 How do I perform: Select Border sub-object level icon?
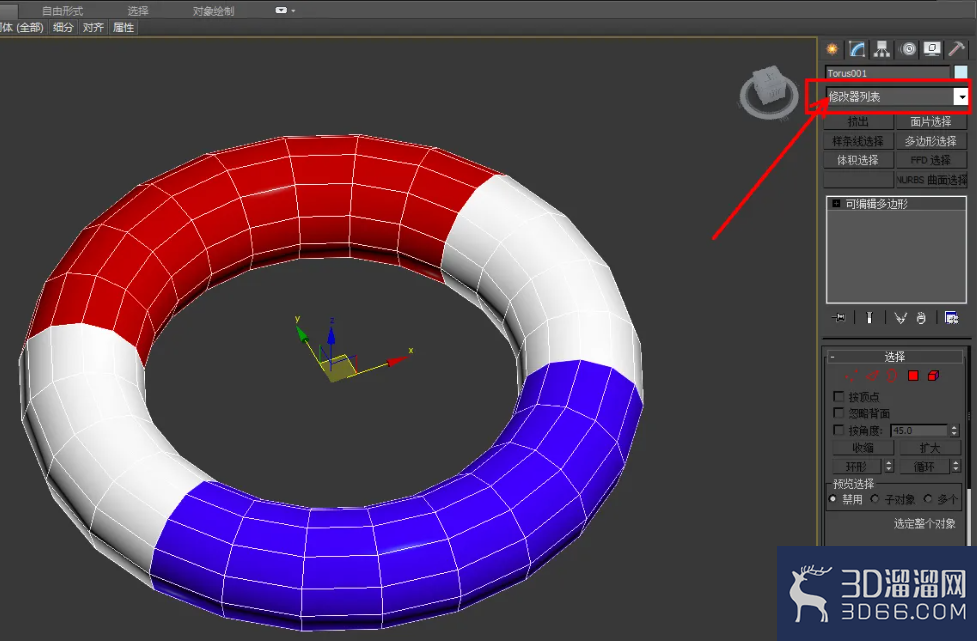[892, 376]
